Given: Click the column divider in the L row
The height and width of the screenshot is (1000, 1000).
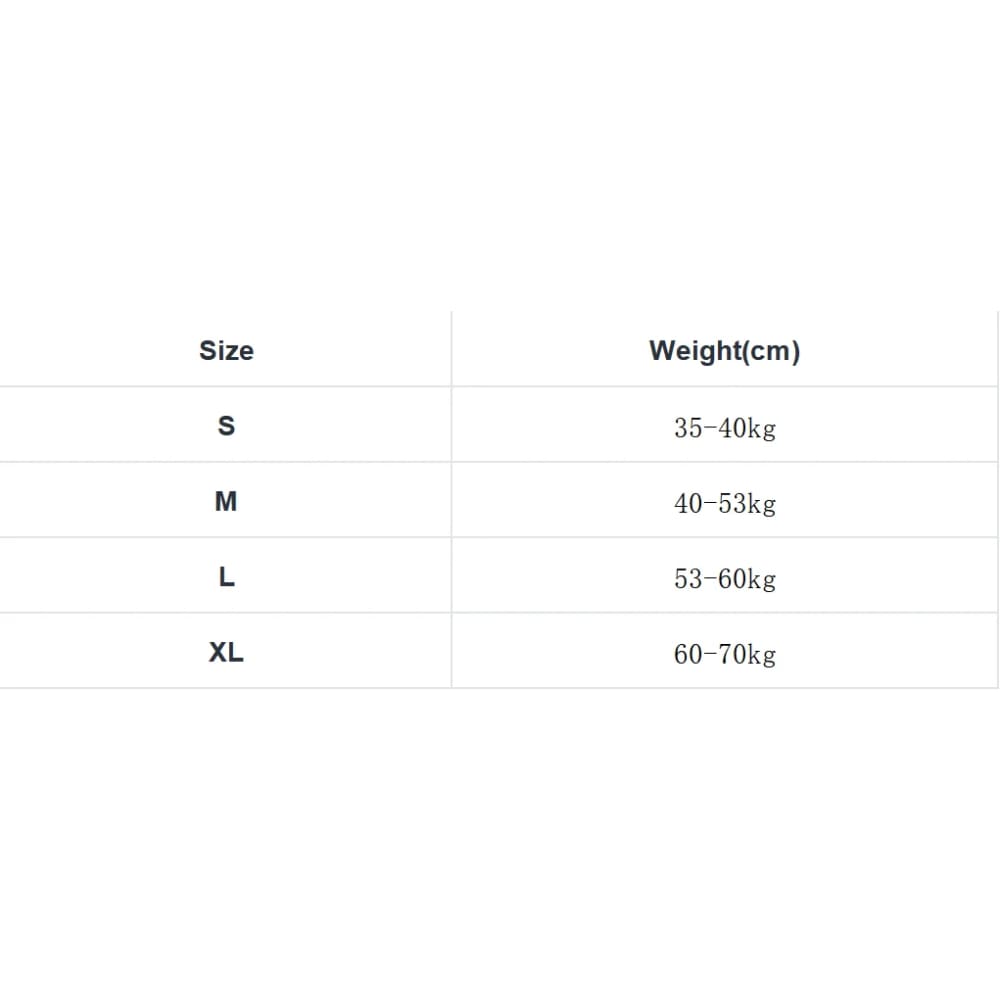Looking at the screenshot, I should 451,577.
